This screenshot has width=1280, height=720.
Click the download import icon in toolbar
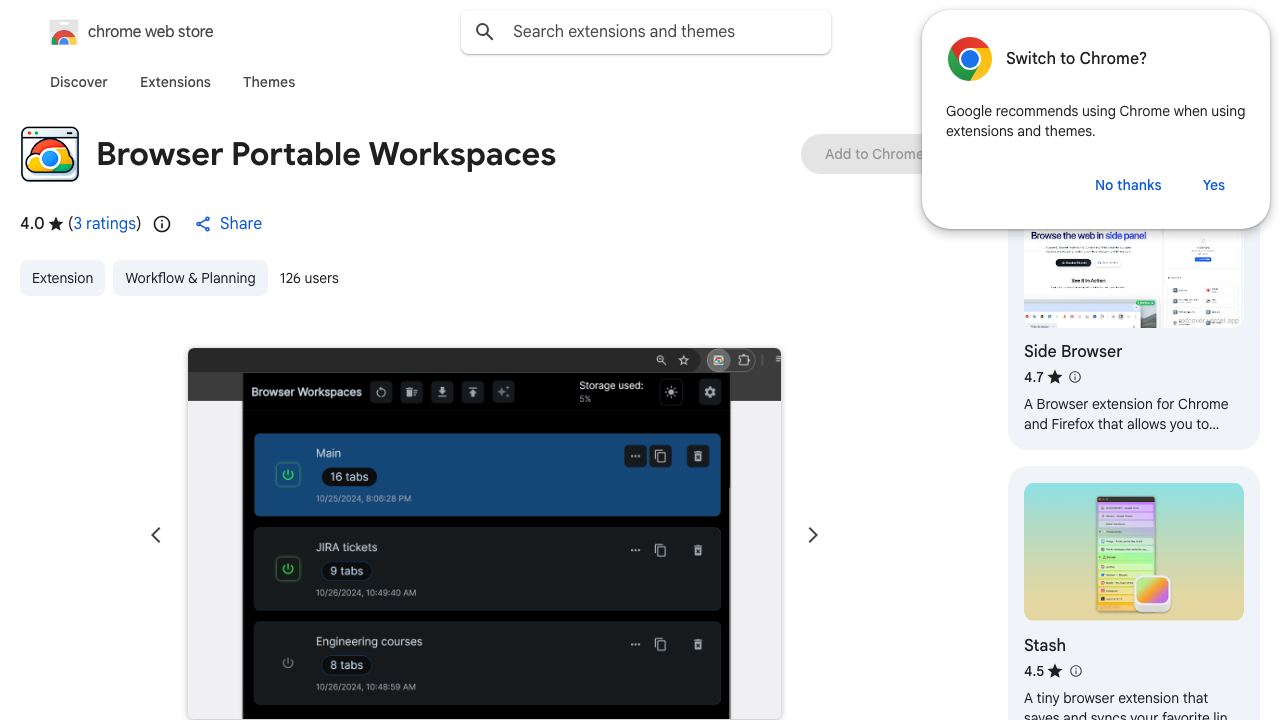click(442, 392)
